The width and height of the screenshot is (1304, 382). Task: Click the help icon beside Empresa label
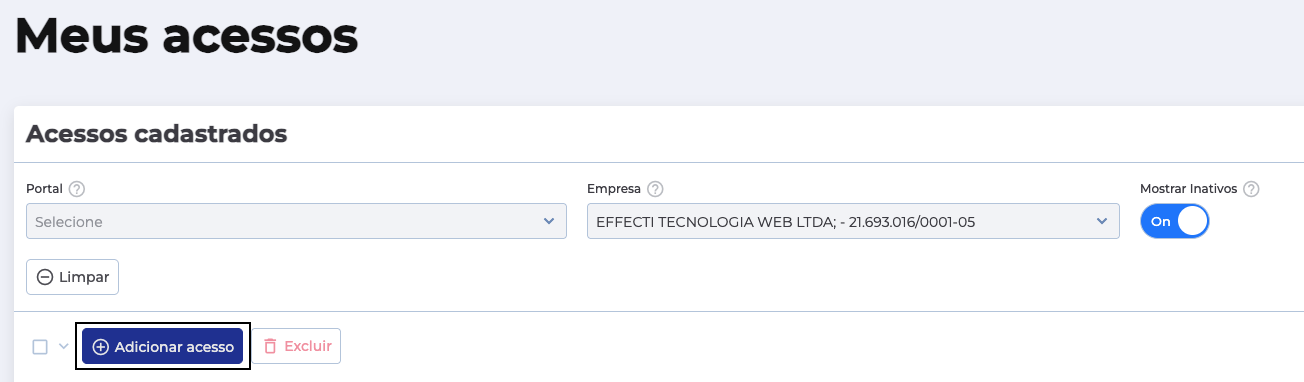coord(655,189)
